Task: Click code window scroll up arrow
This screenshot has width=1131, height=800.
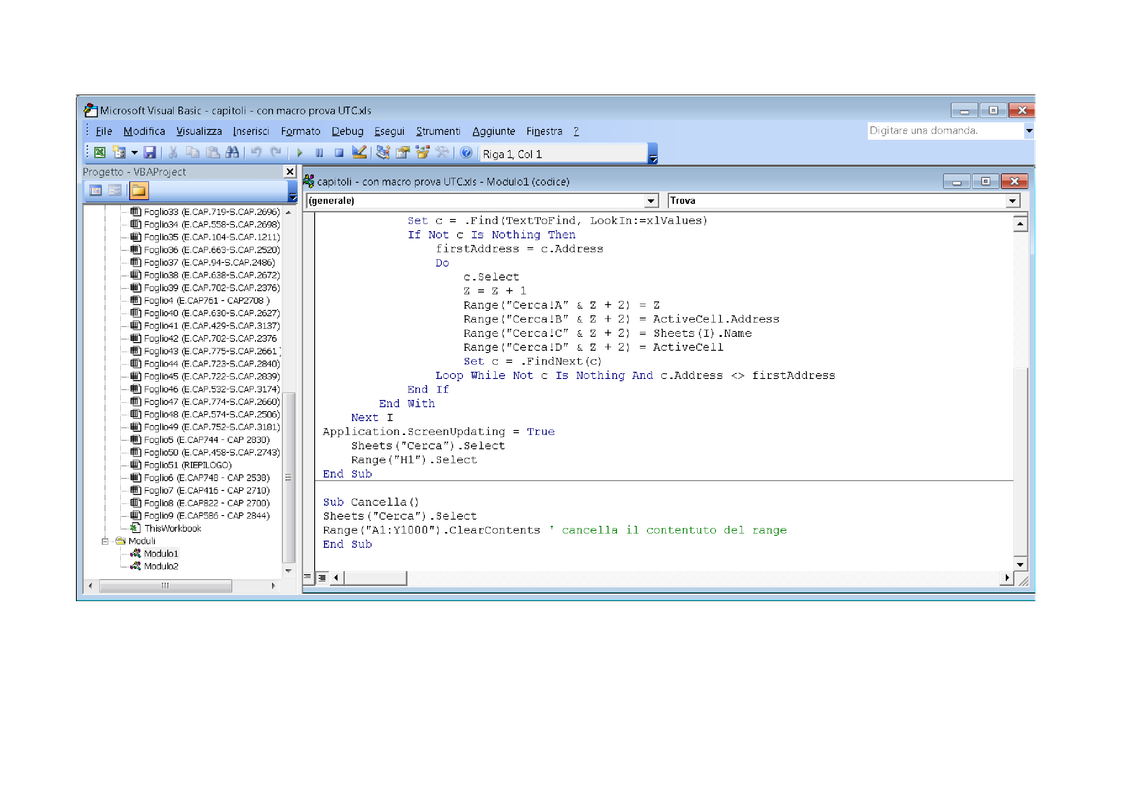Action: click(x=1020, y=224)
